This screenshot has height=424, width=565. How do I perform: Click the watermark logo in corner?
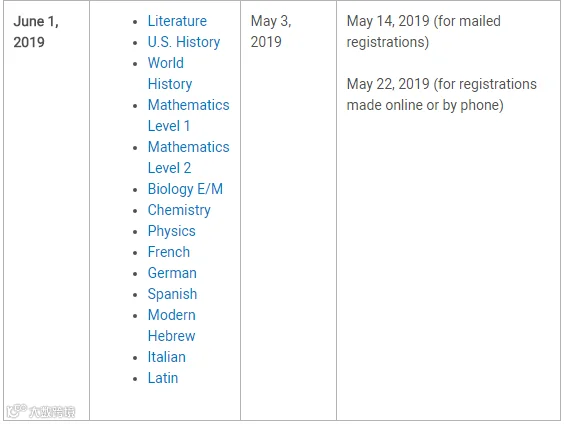click(40, 411)
